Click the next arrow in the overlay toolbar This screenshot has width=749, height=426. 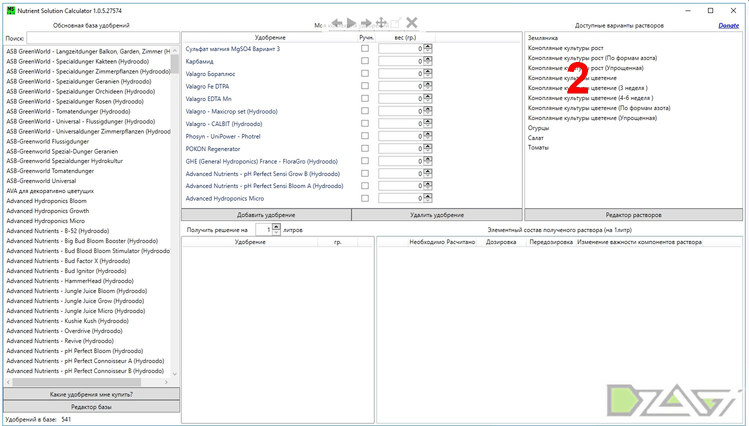click(366, 22)
